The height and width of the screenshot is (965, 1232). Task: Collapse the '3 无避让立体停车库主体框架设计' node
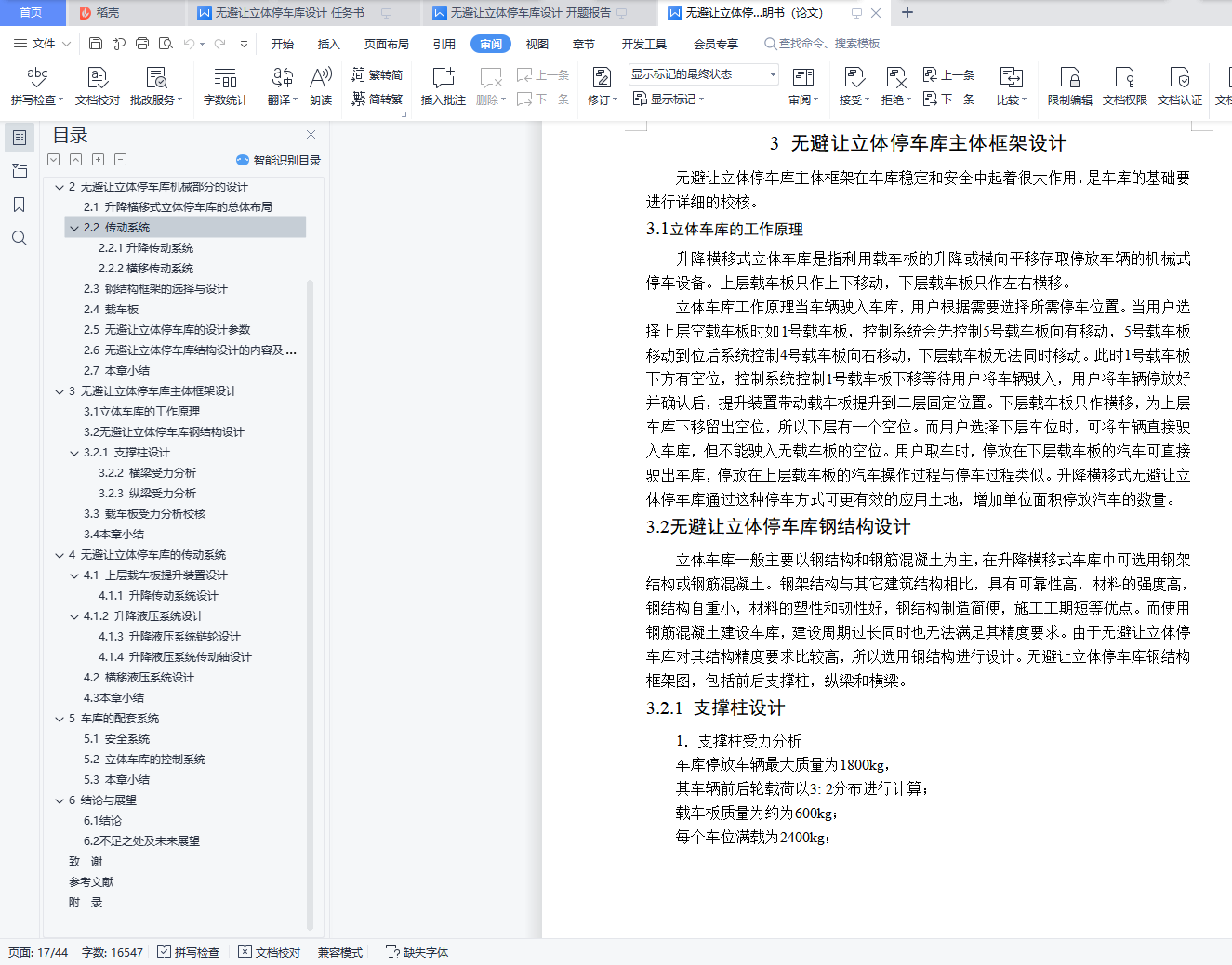click(59, 391)
